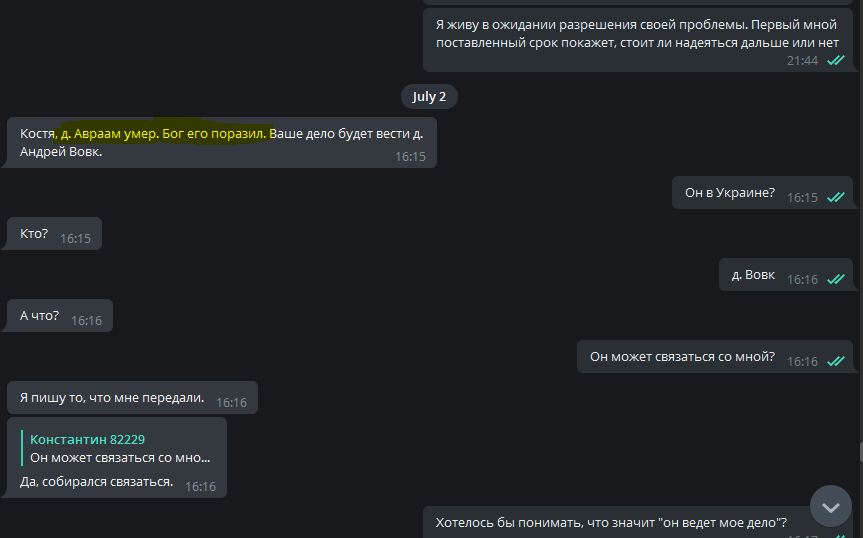Screen dimensions: 863x538
Task: Click the July 2 date badge
Action: coord(429,97)
